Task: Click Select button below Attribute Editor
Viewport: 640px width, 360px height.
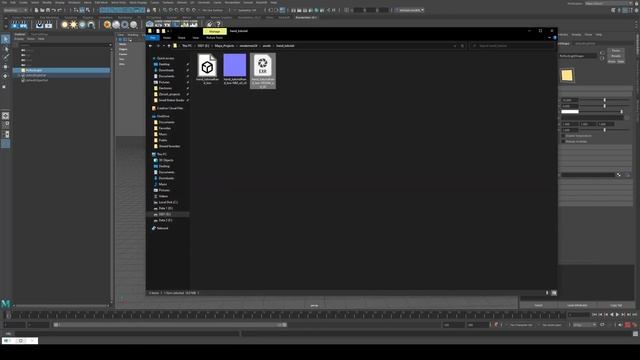Action: (x=538, y=305)
